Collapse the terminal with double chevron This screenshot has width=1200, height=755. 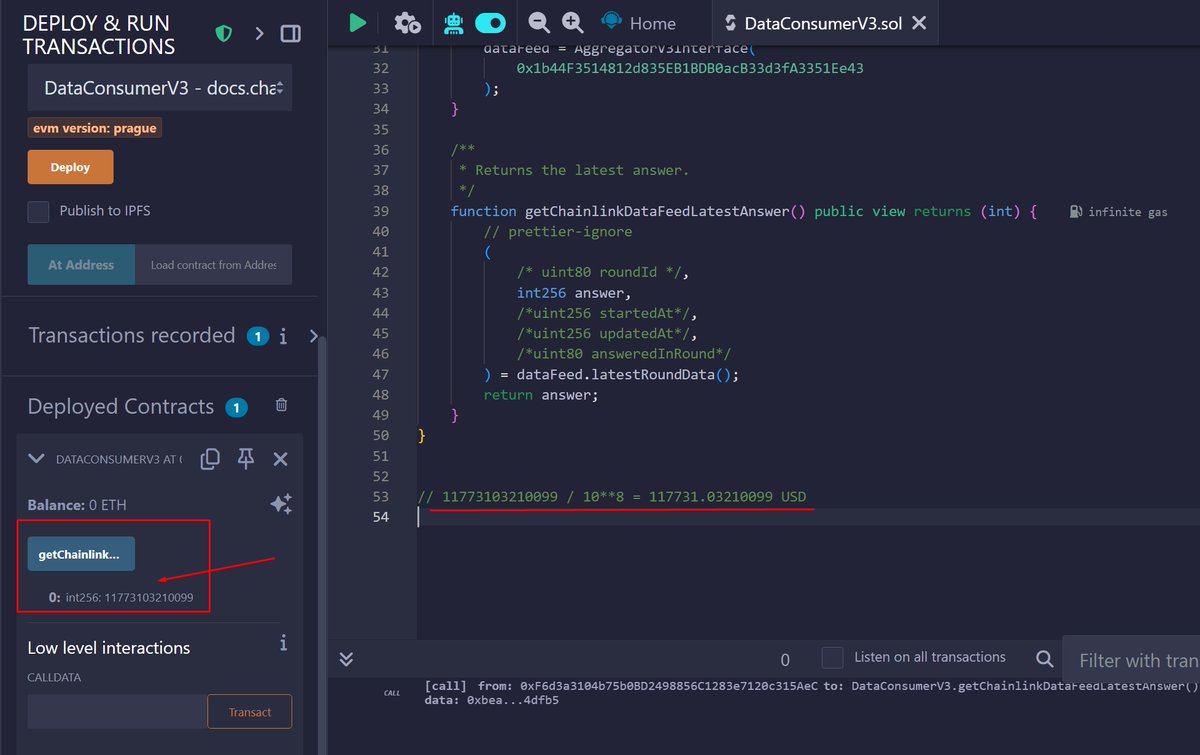click(346, 658)
